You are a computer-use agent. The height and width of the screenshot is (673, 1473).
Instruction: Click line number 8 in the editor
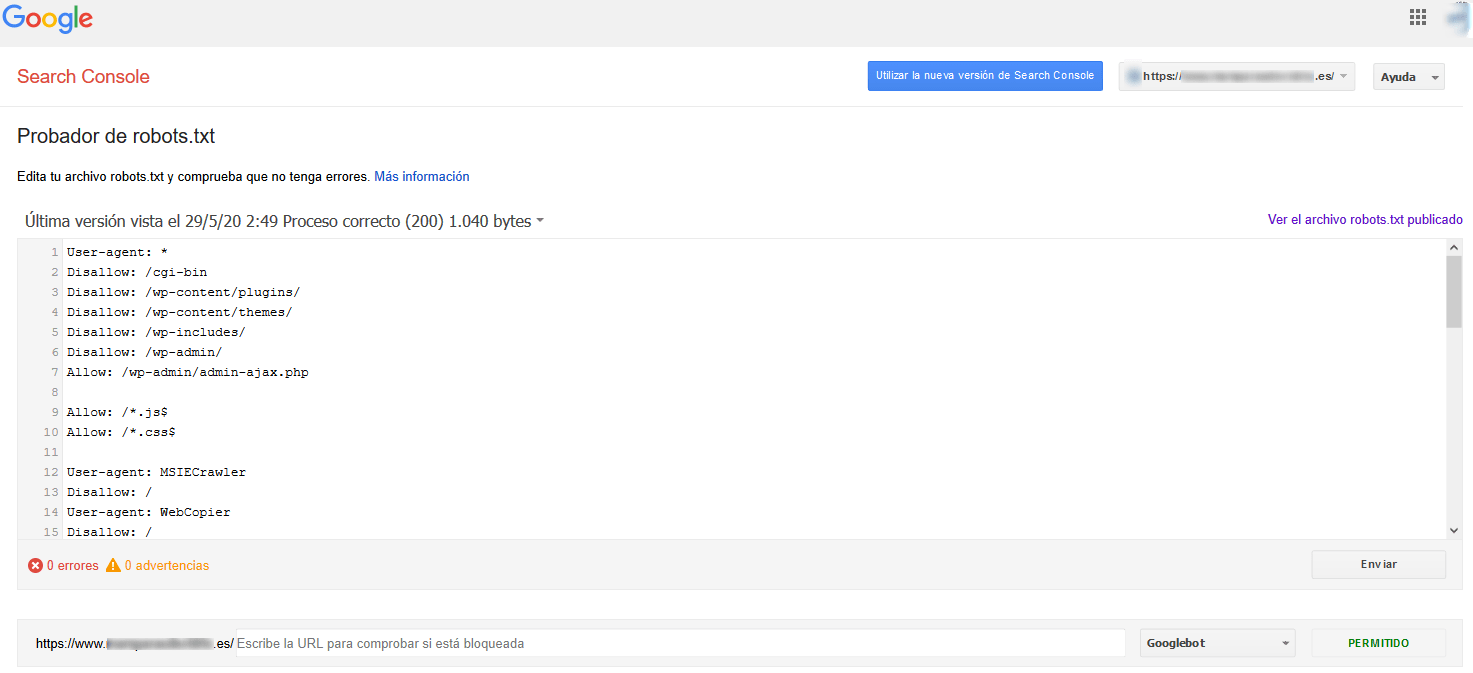55,392
